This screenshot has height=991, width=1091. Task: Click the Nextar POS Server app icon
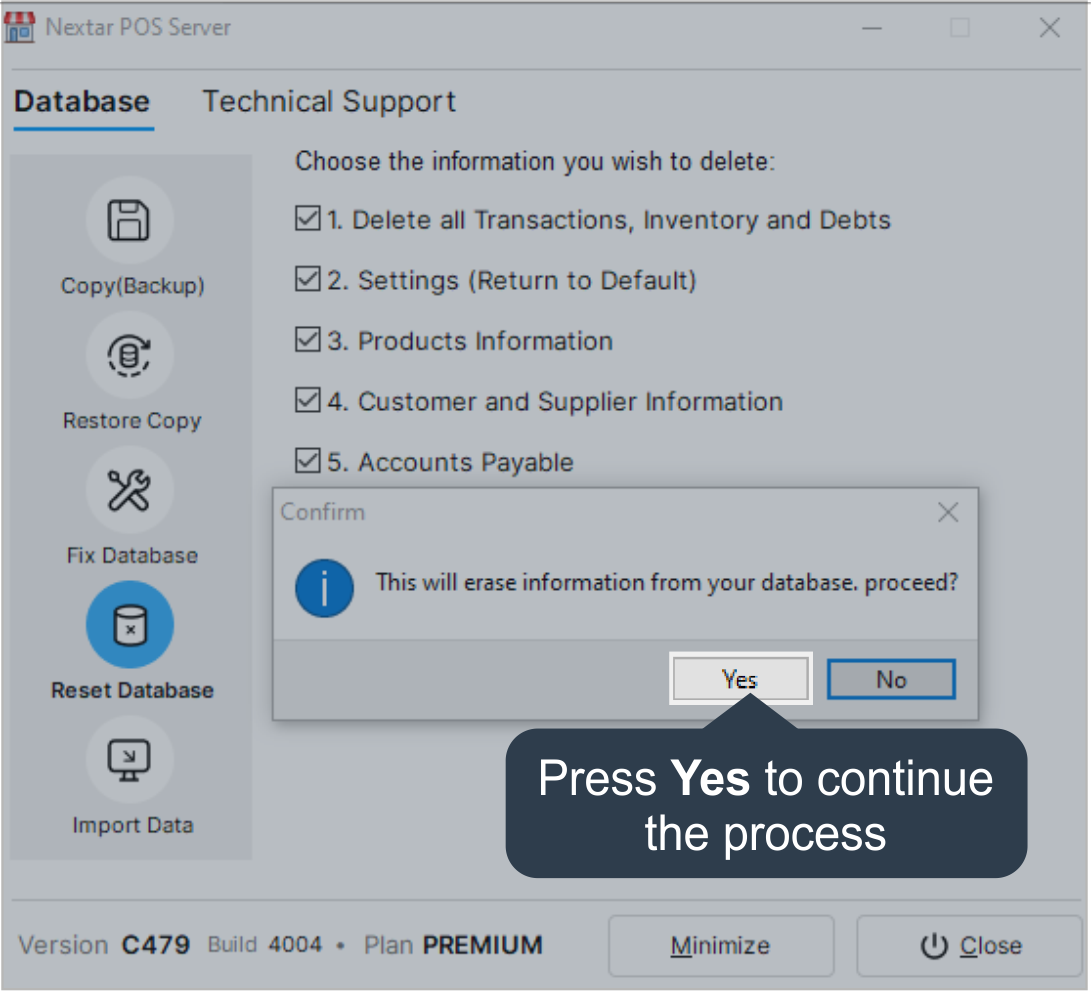click(x=20, y=28)
